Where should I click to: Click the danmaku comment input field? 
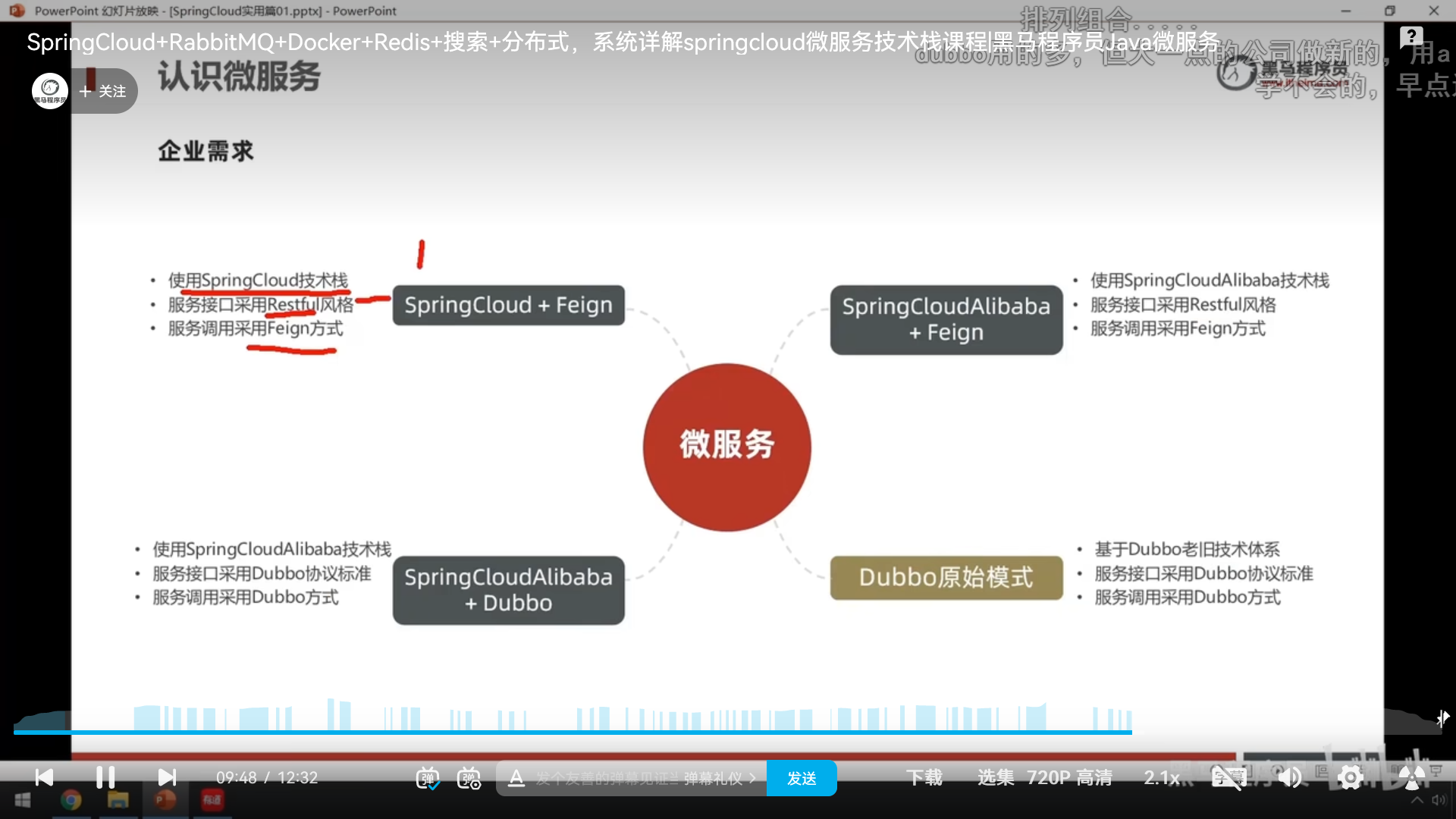coord(607,778)
